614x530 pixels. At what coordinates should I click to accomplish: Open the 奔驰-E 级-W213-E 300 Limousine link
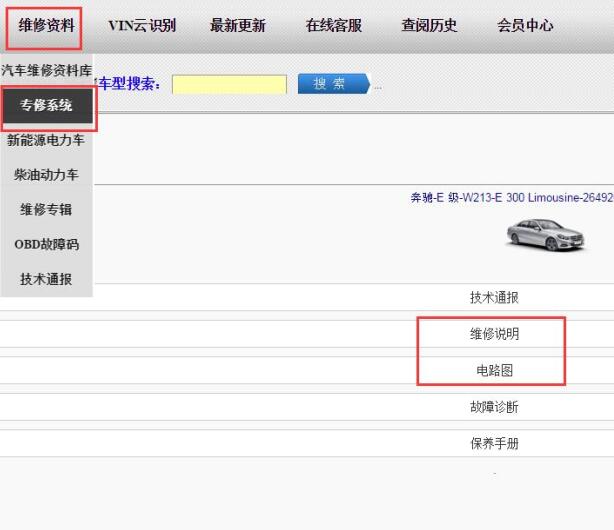[512, 198]
